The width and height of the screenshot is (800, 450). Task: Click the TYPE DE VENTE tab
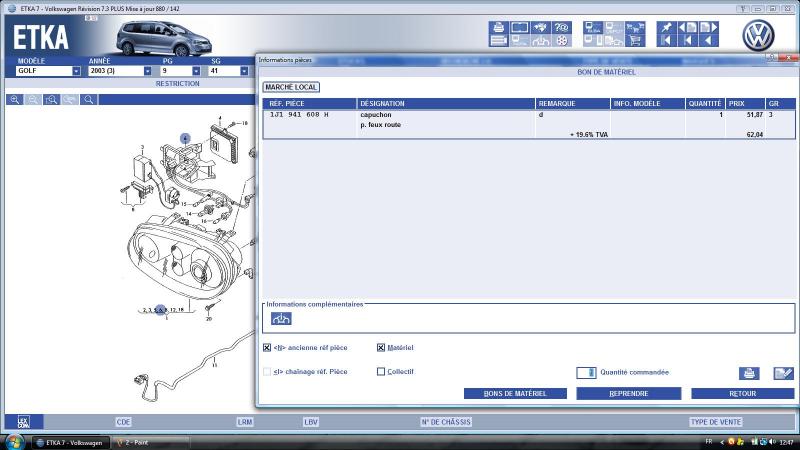716,422
